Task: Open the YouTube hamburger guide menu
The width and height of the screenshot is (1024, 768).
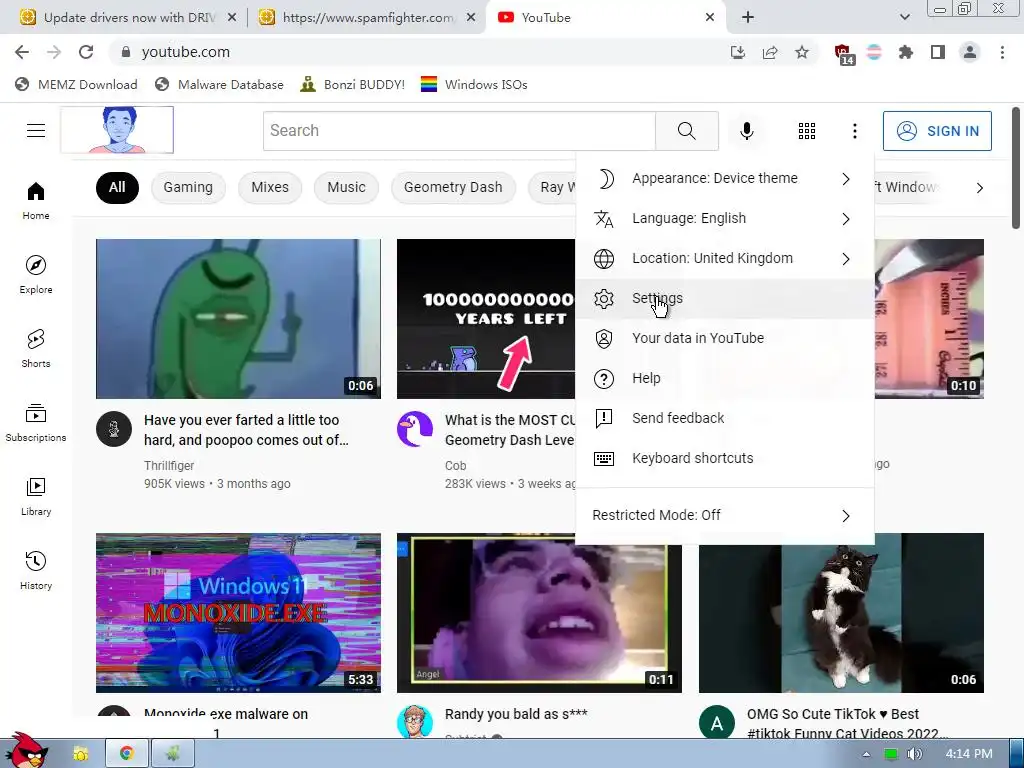Action: (36, 131)
